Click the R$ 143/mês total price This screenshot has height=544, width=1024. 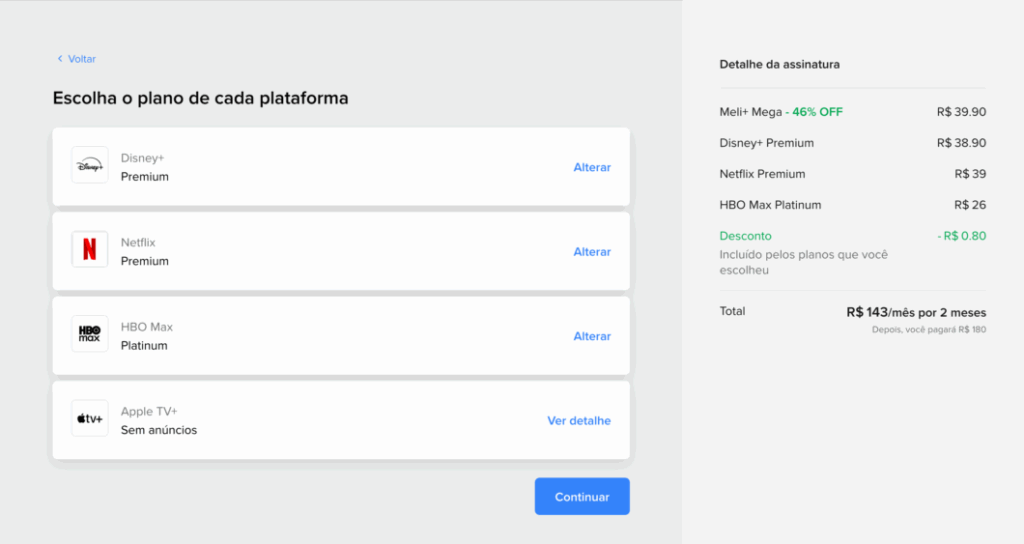tap(915, 312)
